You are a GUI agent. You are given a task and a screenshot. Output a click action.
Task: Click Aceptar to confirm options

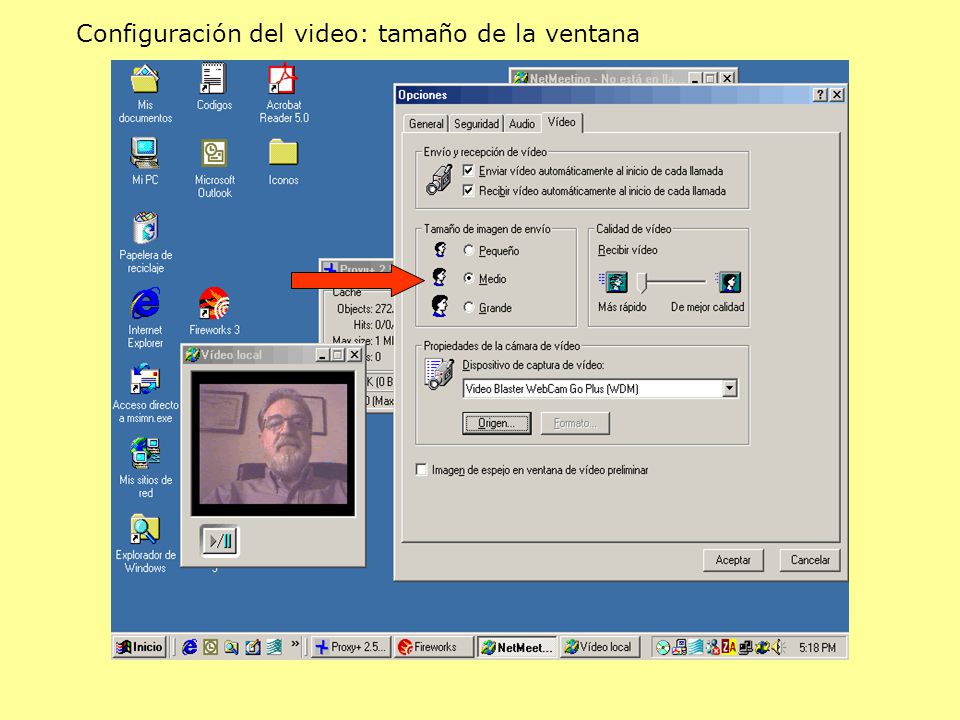[x=733, y=560]
